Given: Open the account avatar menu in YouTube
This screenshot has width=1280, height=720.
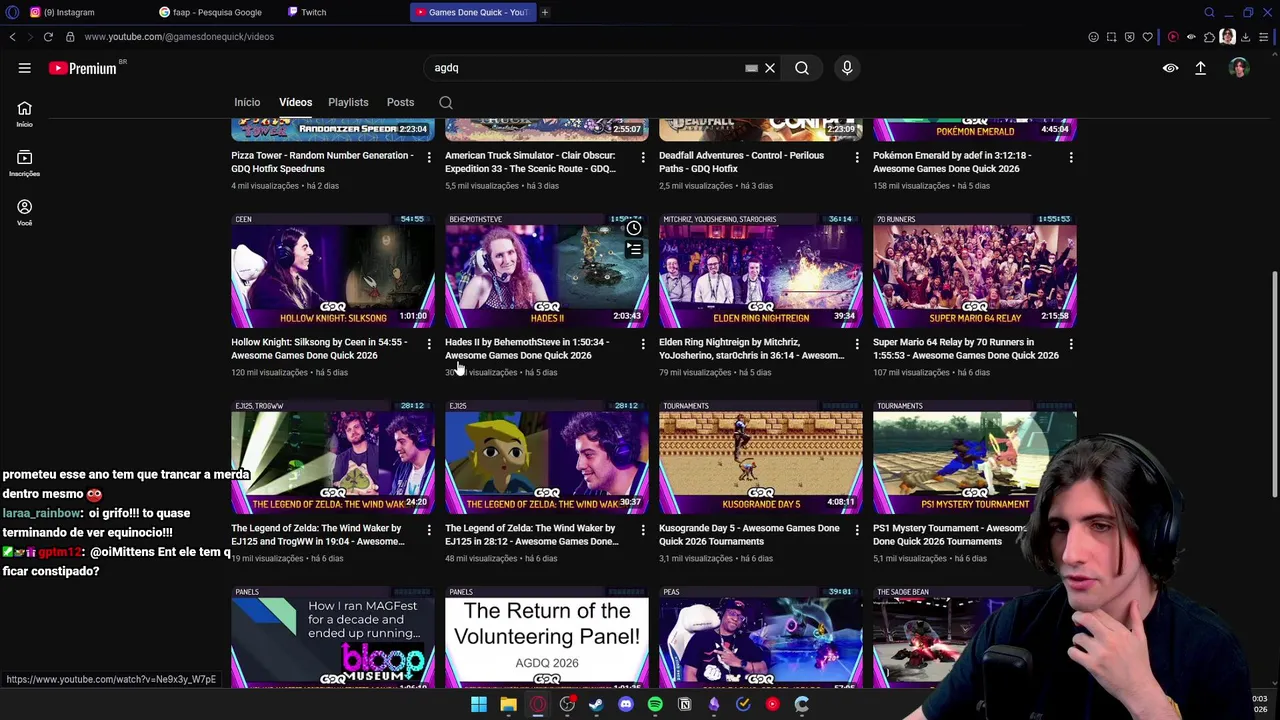Looking at the screenshot, I should pyautogui.click(x=1239, y=68).
